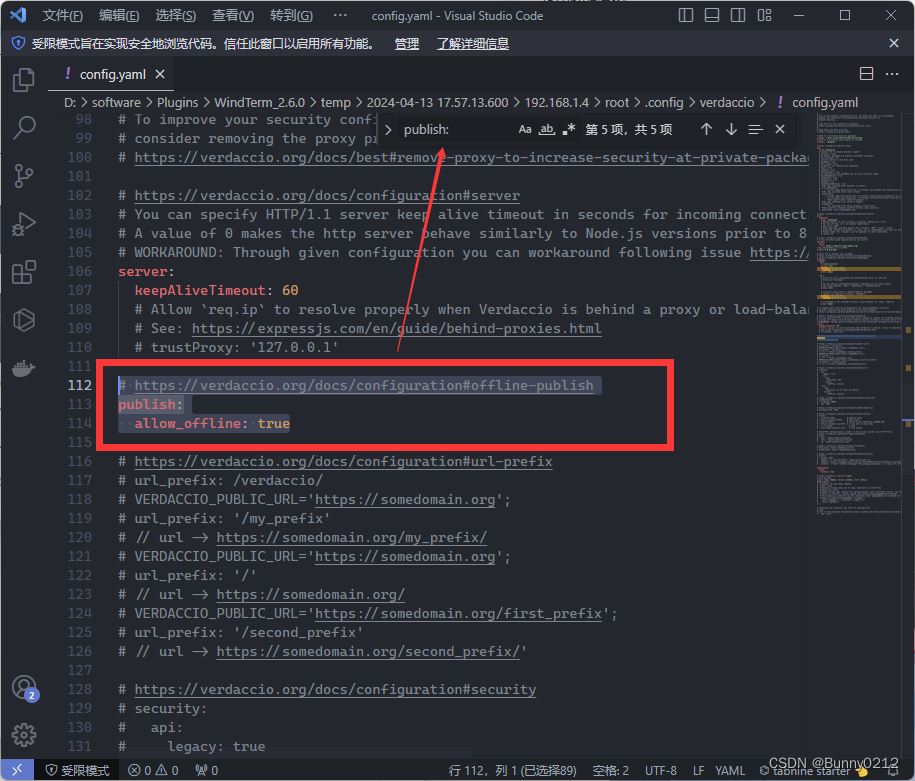Click the 受限模式 status bar button

click(77, 770)
